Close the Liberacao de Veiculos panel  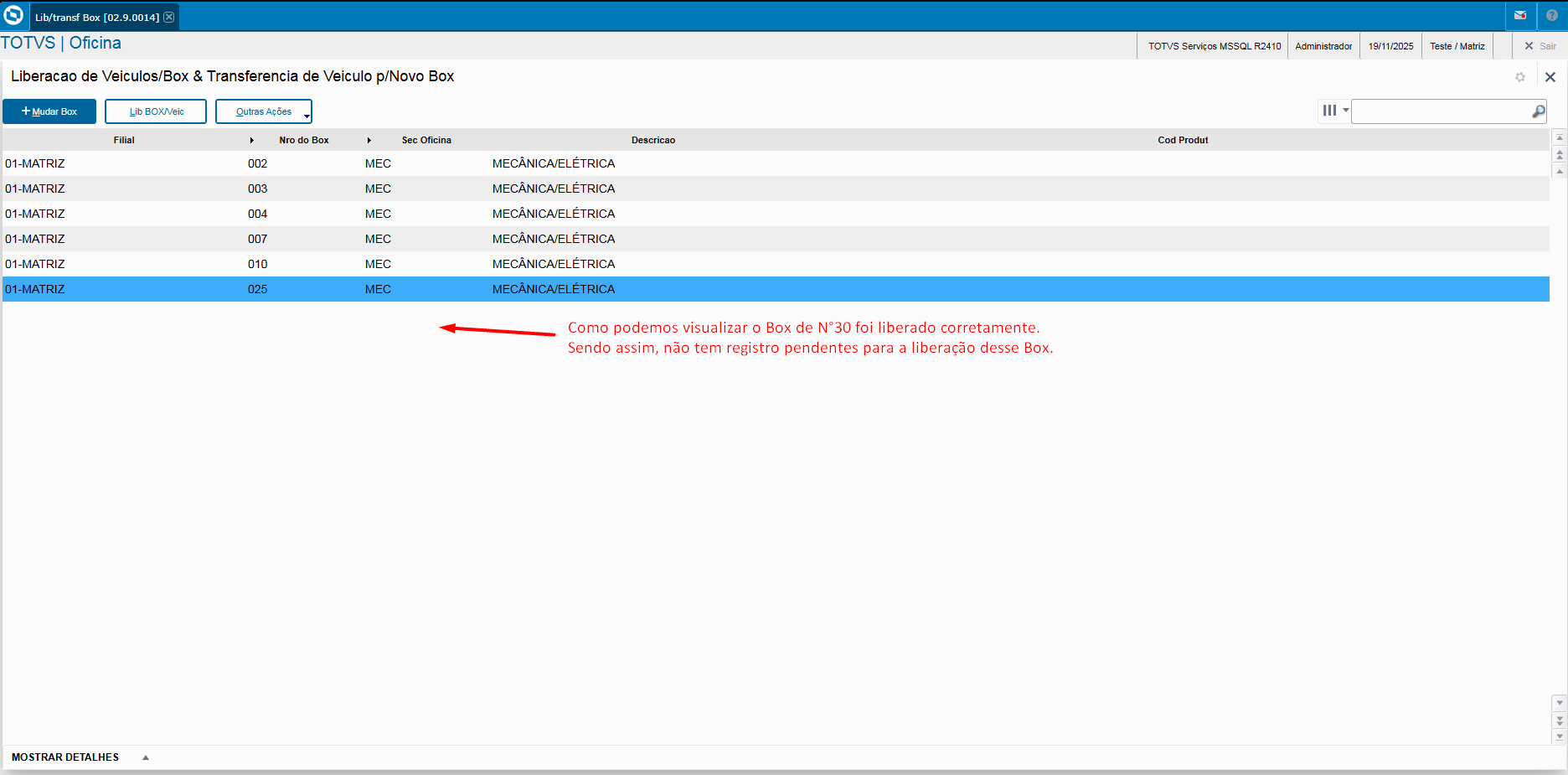1550,77
